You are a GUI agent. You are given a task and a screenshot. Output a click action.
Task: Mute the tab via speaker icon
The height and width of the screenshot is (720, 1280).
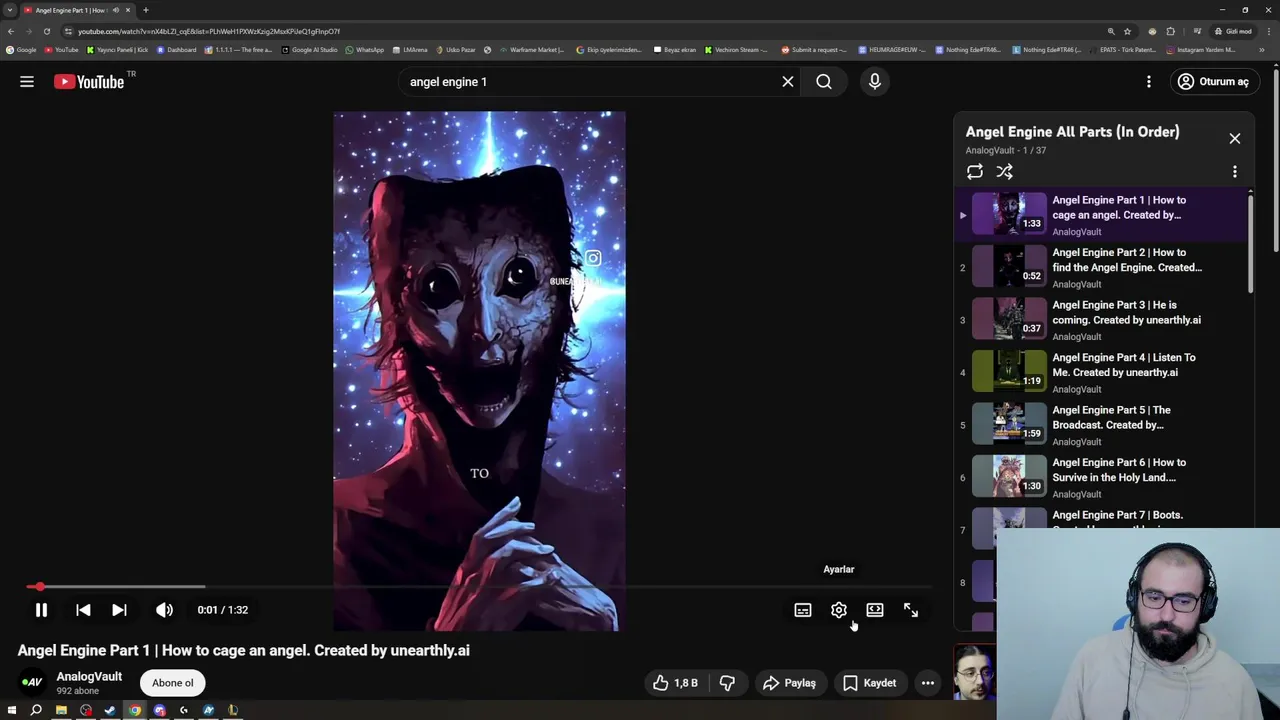(x=116, y=10)
